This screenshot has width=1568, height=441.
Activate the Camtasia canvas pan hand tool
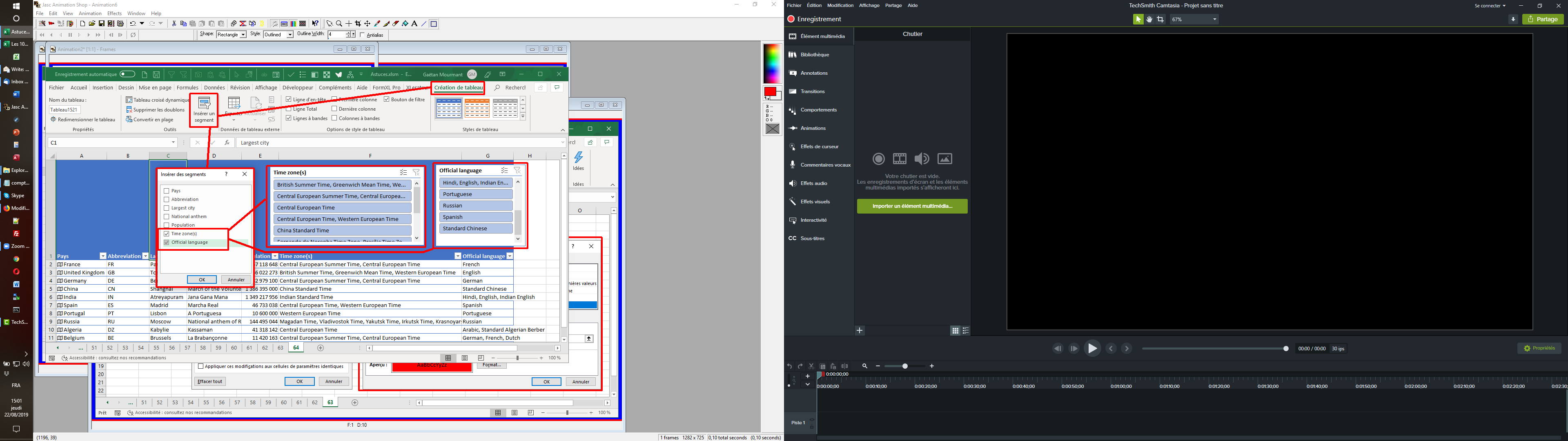[1149, 20]
